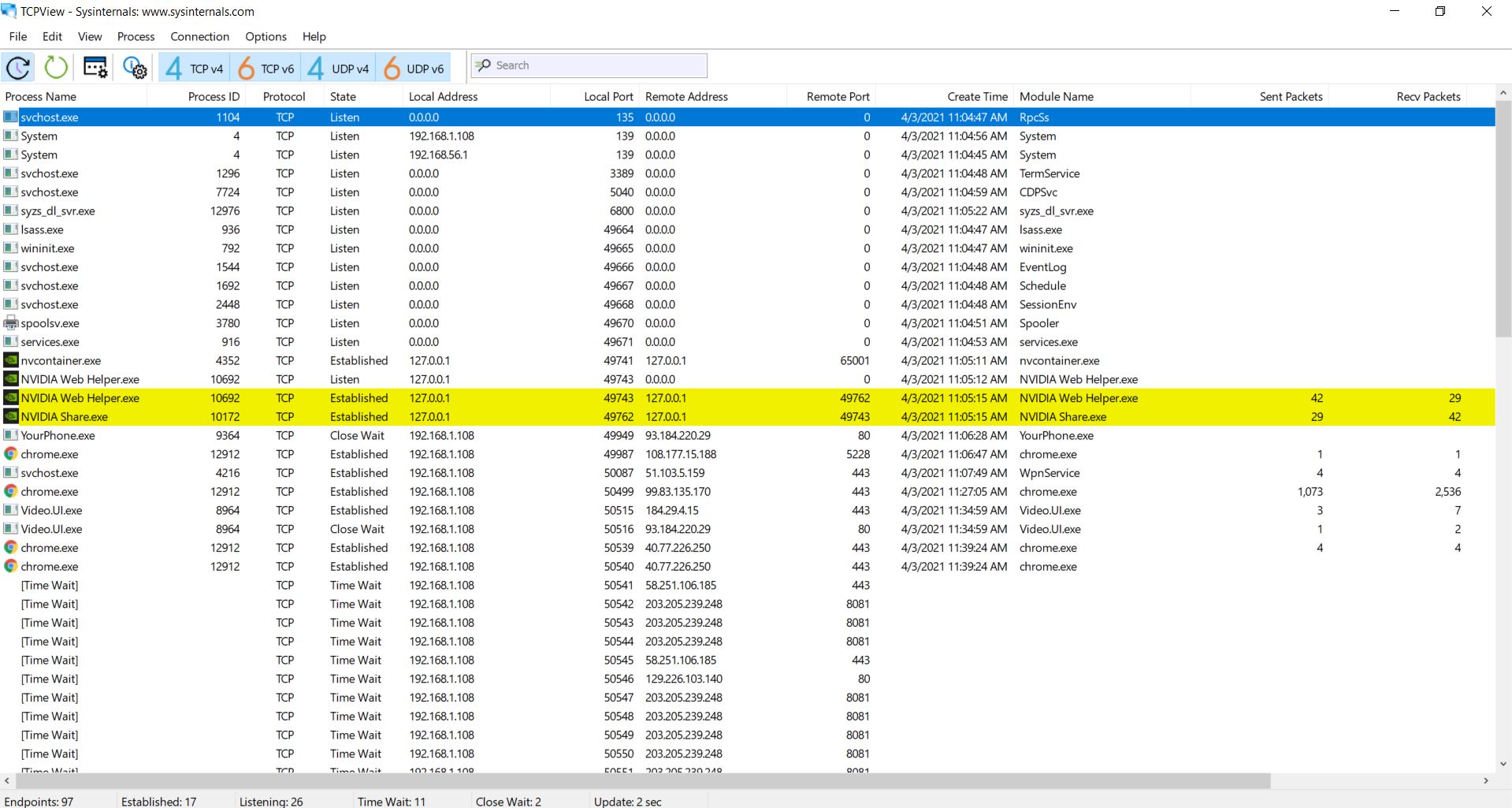Click the process gear settings toolbar icon
Screen dimensions: 1512x808
pos(135,68)
